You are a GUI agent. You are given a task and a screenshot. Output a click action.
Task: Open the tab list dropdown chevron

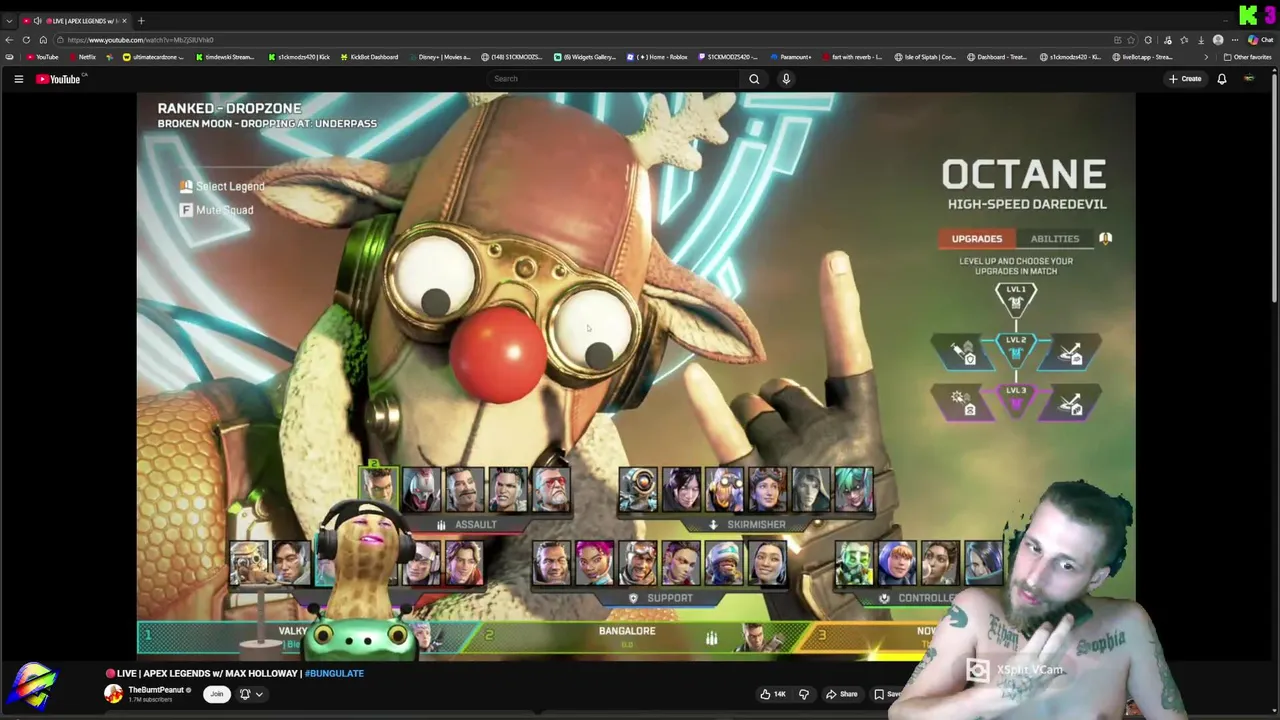[x=9, y=21]
